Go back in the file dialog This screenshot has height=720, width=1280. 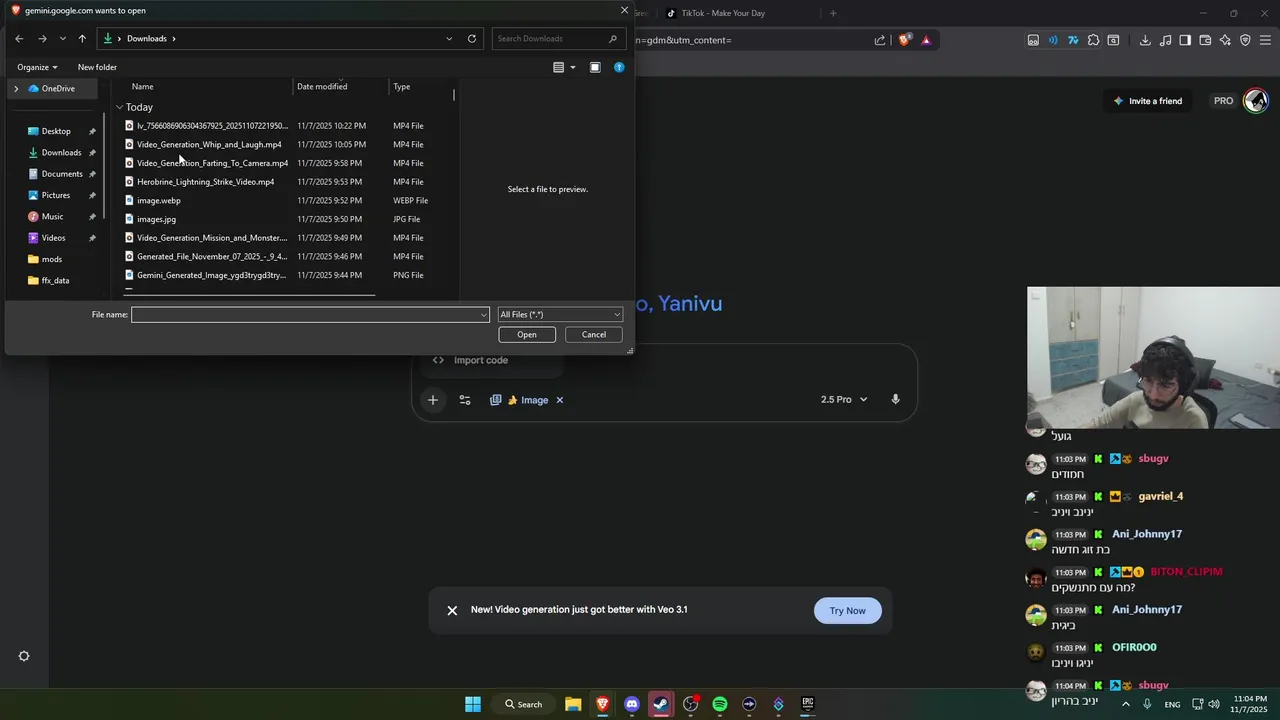[x=19, y=39]
